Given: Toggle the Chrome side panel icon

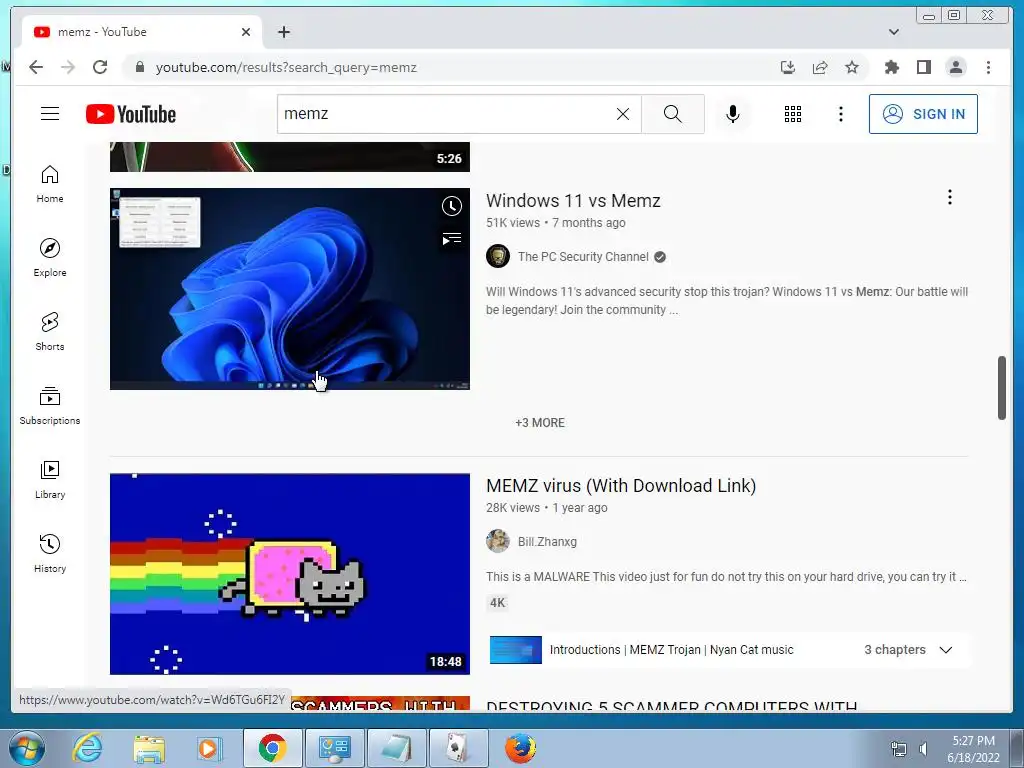Looking at the screenshot, I should [x=923, y=67].
